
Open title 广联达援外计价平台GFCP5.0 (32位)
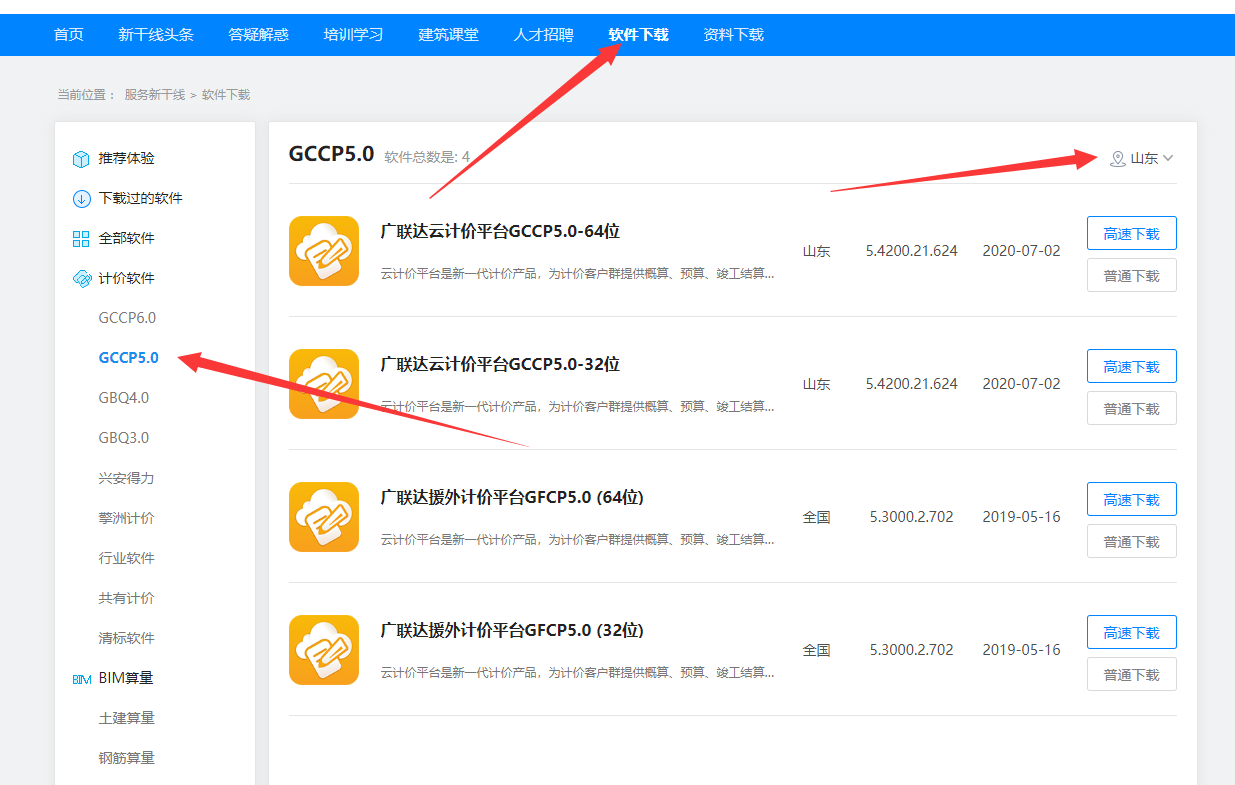pyautogui.click(x=512, y=630)
